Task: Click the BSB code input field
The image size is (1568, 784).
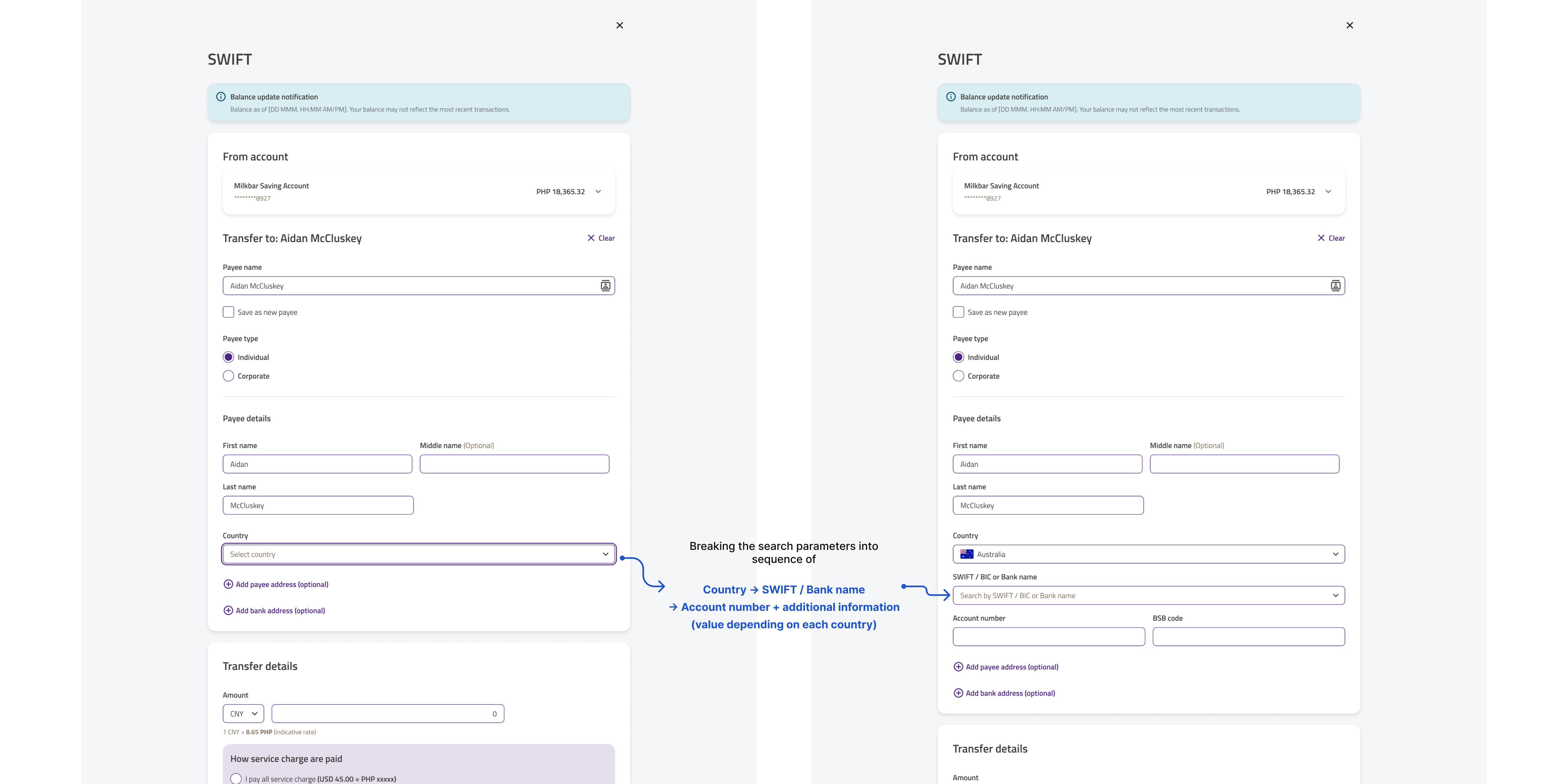Action: [1248, 637]
